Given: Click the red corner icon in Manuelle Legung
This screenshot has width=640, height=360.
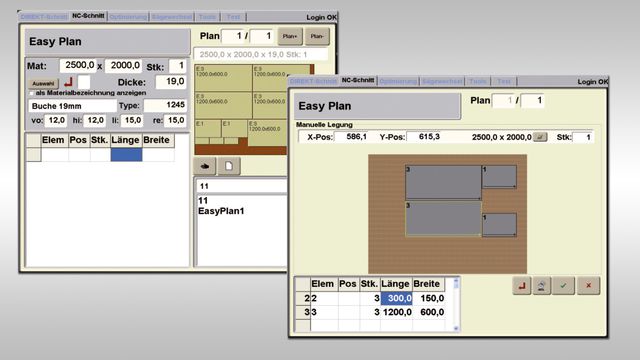Looking at the screenshot, I should [x=522, y=286].
